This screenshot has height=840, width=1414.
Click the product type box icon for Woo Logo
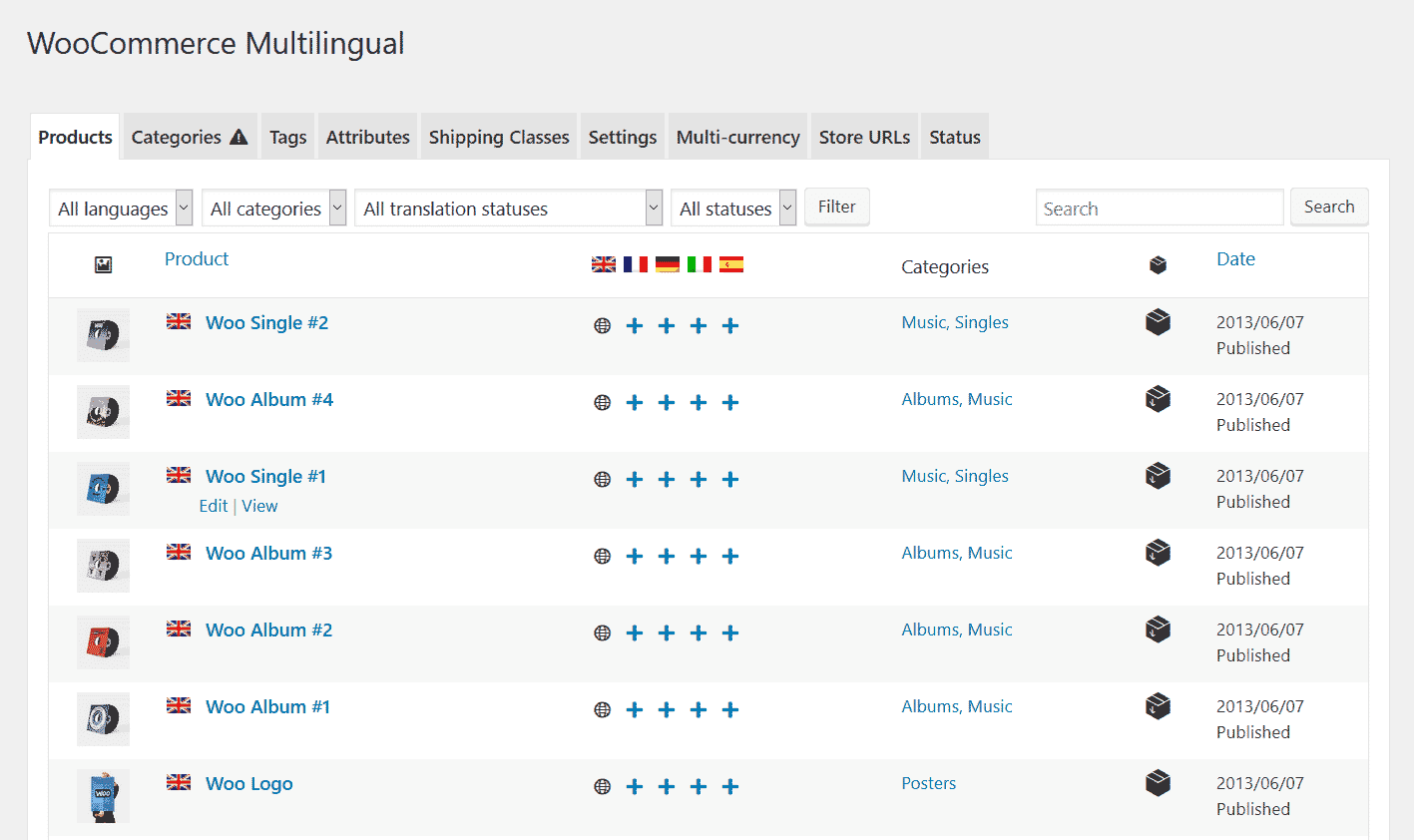click(1158, 783)
